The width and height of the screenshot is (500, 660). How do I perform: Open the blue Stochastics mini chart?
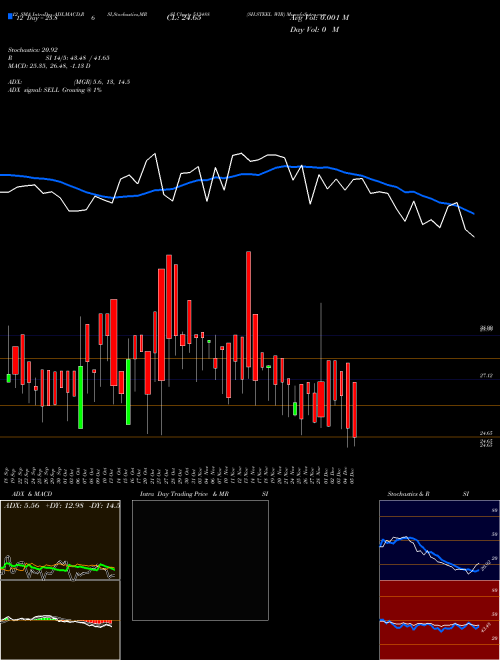tap(439, 540)
